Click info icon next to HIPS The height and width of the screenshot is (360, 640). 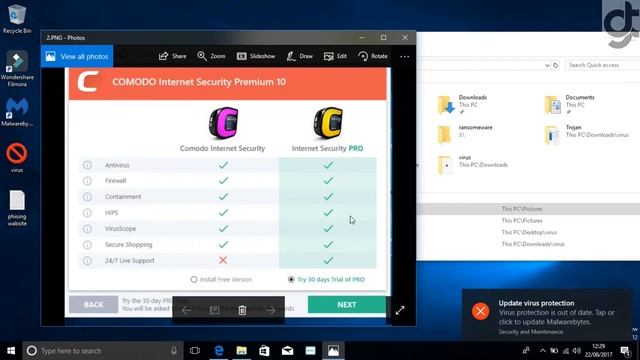(87, 213)
